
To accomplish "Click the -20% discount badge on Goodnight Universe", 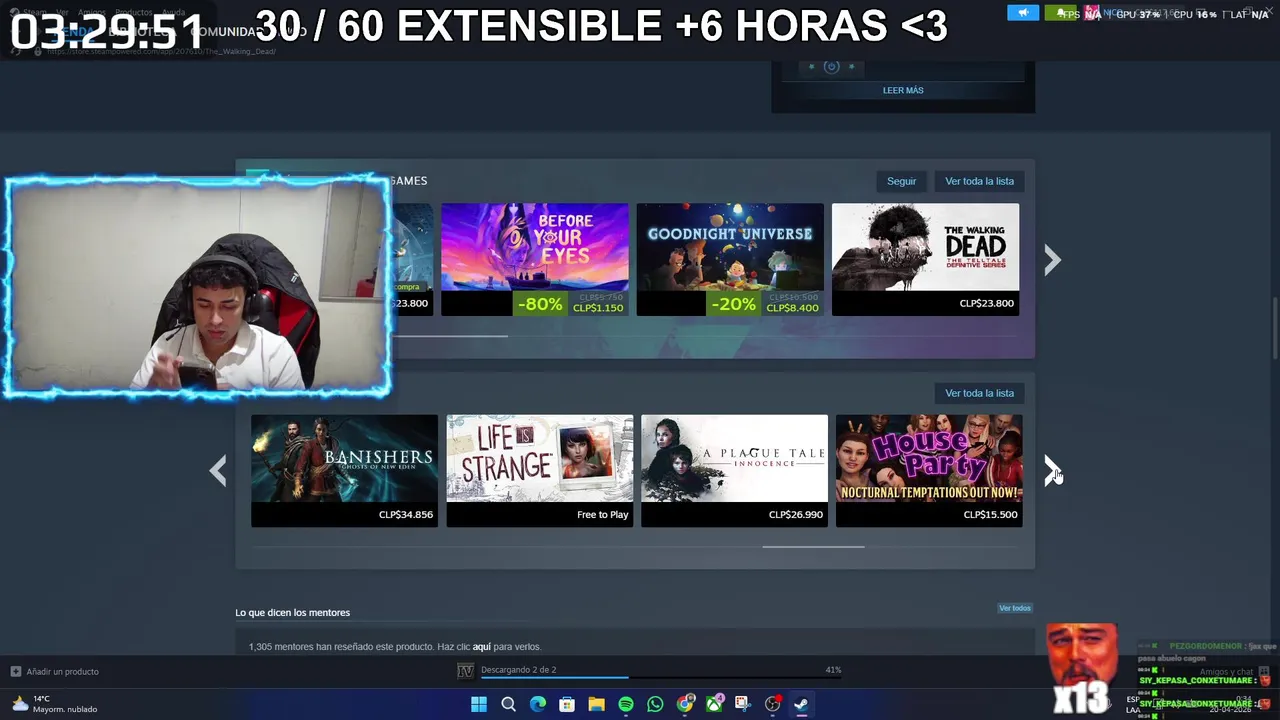I will (733, 304).
